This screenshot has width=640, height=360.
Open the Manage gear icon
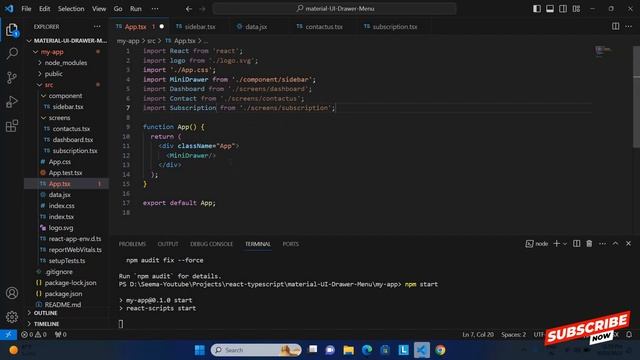12,316
